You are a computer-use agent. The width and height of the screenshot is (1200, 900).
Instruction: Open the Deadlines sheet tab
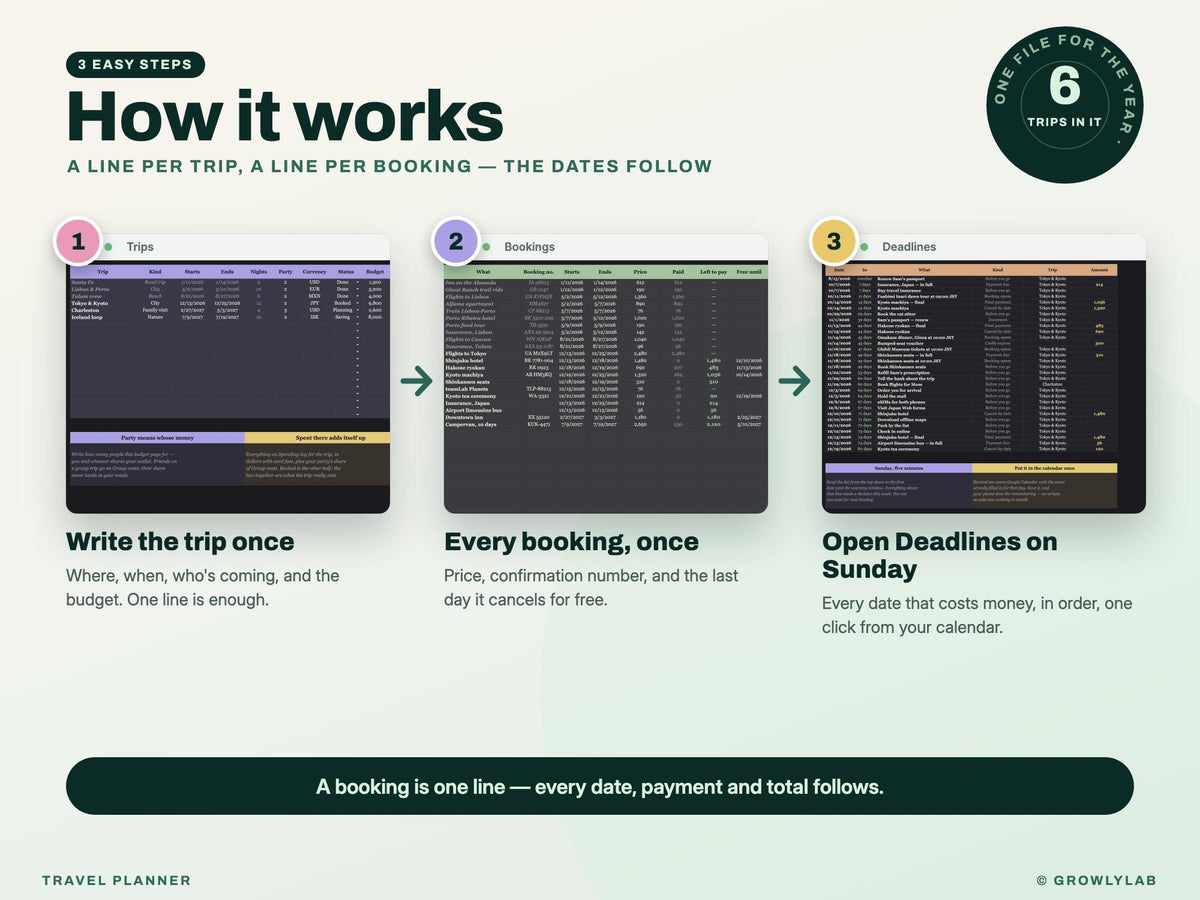pyautogui.click(x=909, y=246)
